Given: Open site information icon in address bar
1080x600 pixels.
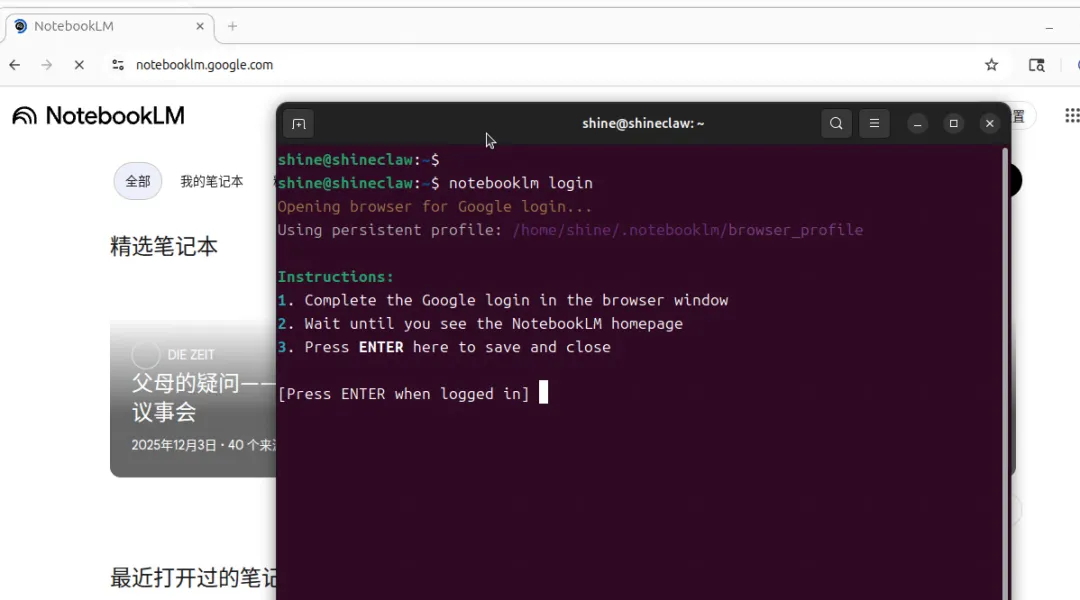Looking at the screenshot, I should (118, 65).
